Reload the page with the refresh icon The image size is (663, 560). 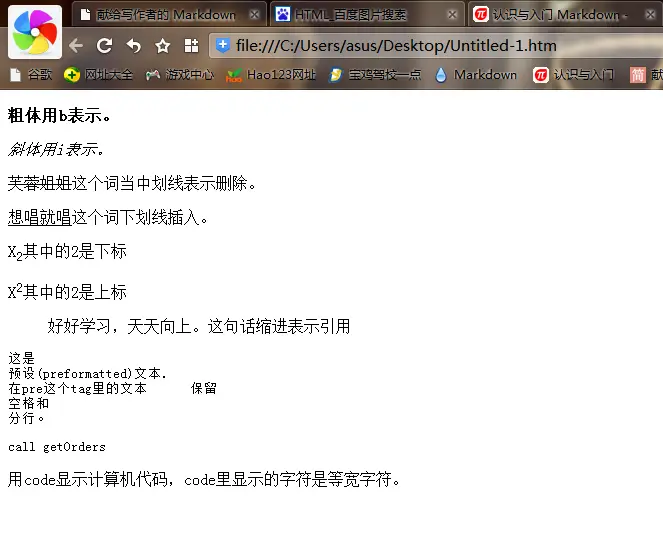coord(104,46)
